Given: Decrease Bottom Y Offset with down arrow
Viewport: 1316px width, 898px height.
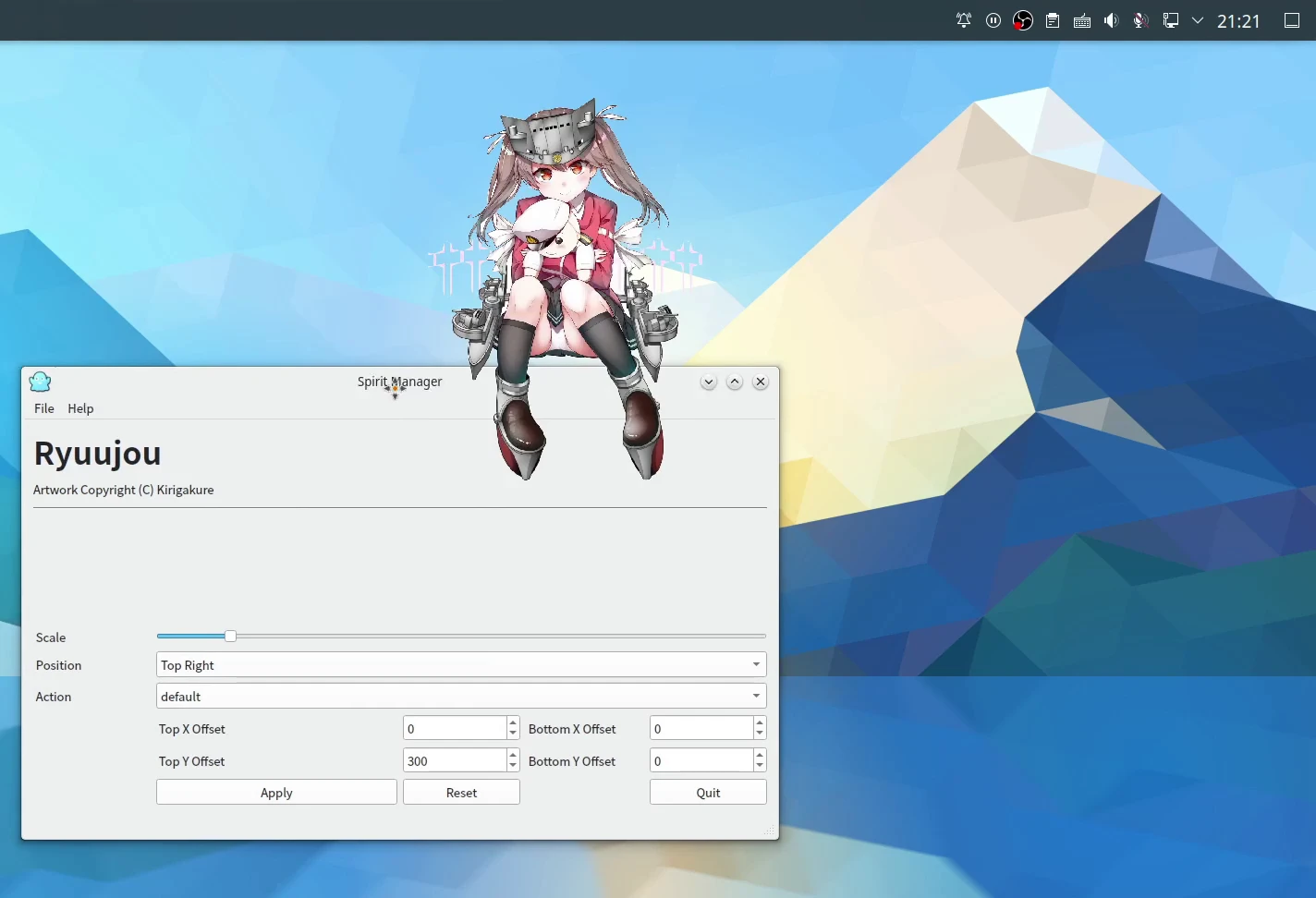Looking at the screenshot, I should [760, 766].
